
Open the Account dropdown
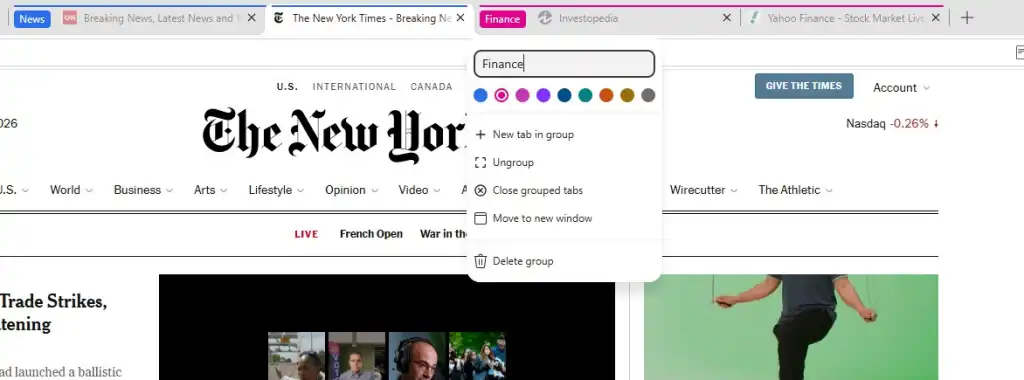[x=901, y=87]
